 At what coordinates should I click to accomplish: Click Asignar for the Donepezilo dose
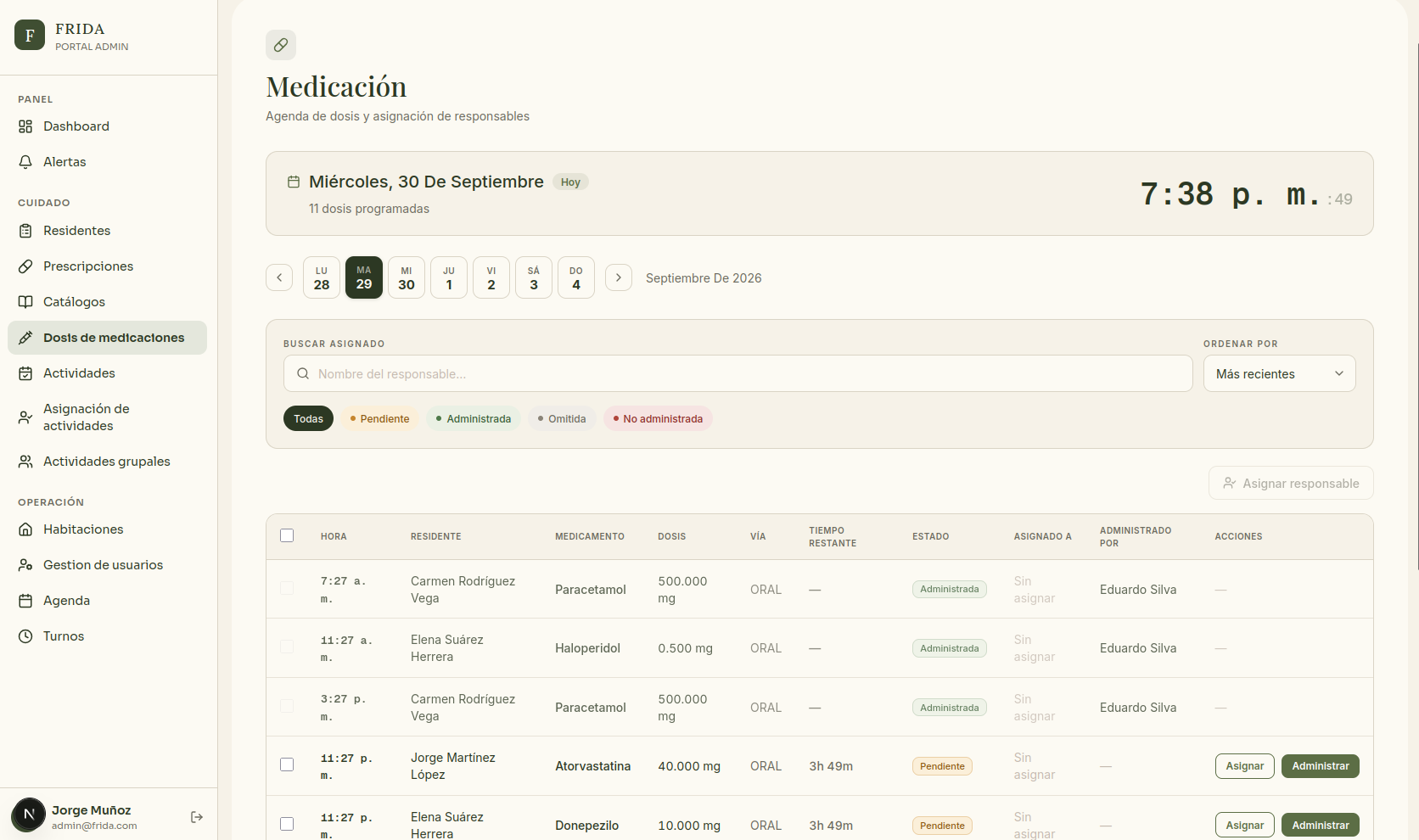tap(1245, 826)
